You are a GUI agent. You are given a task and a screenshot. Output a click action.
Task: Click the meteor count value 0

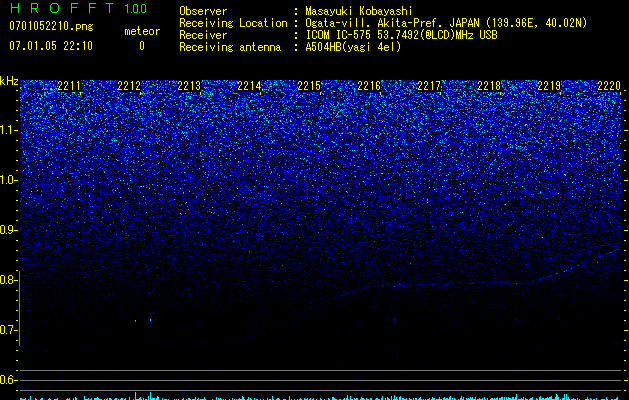pyautogui.click(x=142, y=46)
